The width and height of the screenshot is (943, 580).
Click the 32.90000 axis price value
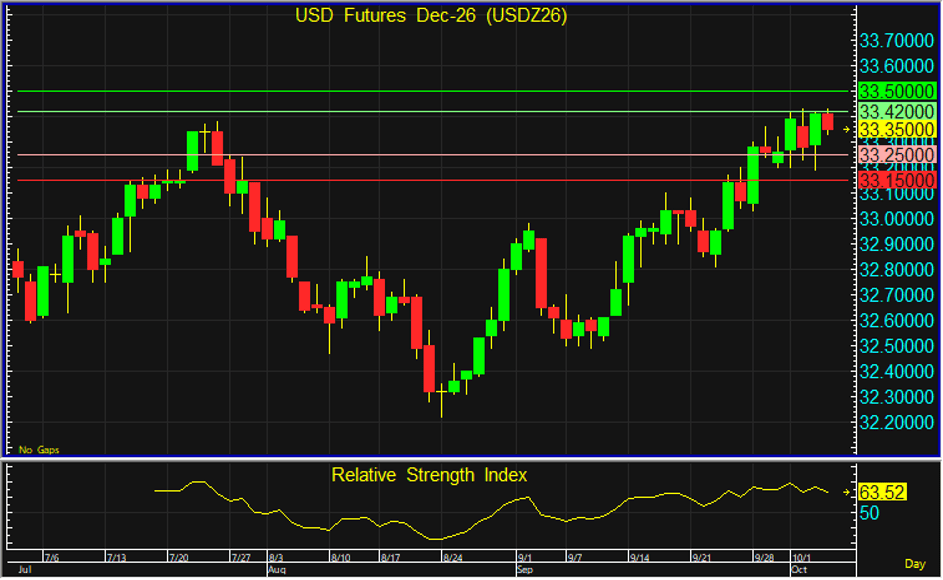click(897, 244)
